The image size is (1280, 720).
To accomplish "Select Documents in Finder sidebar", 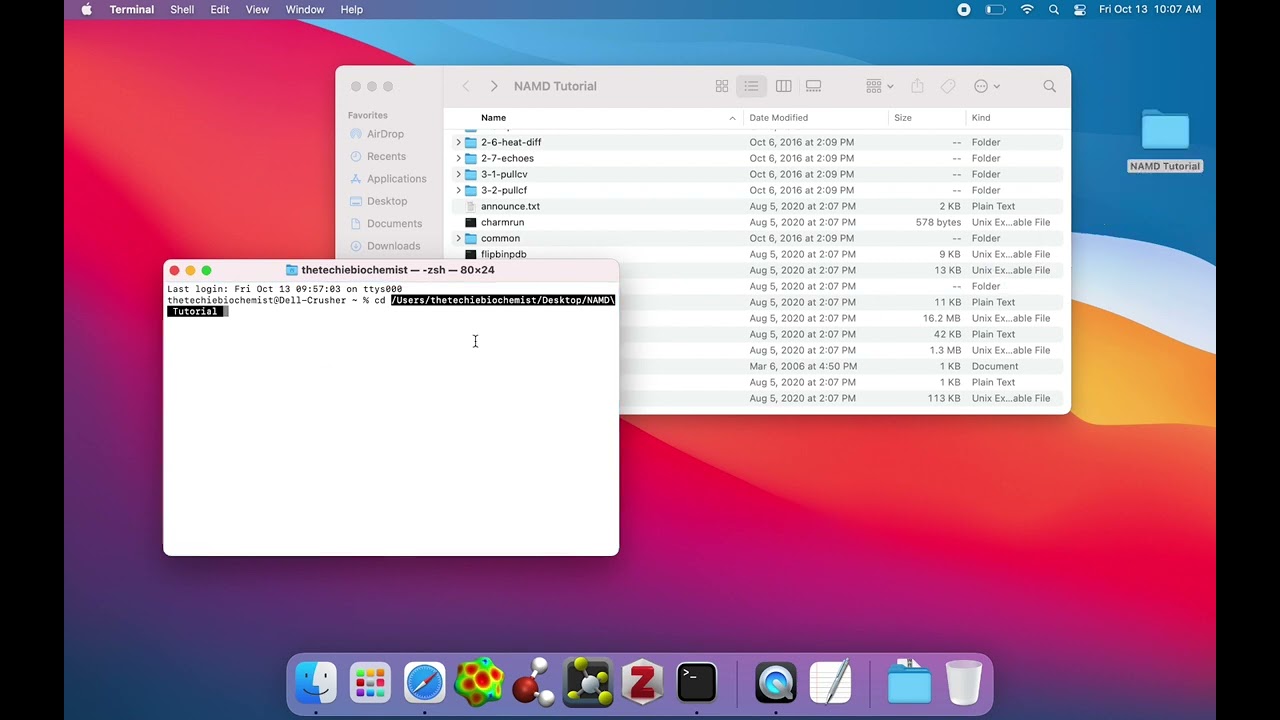I will pos(385,224).
